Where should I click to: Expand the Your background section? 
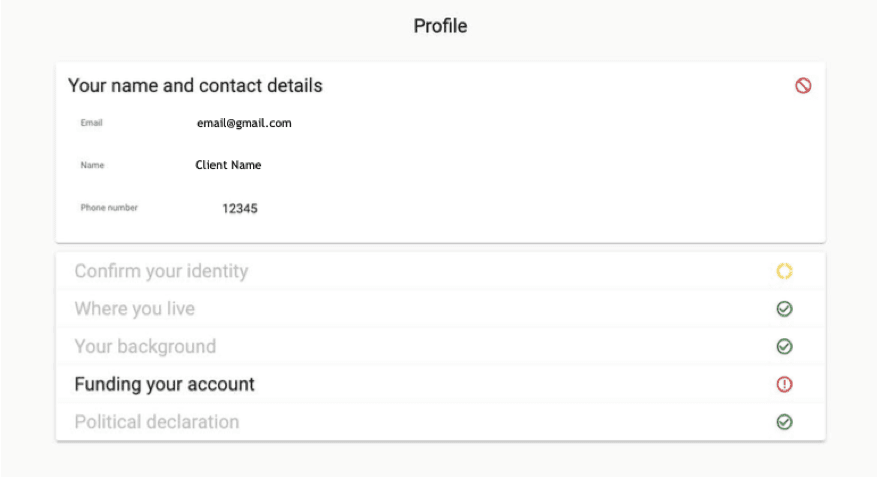coord(441,347)
